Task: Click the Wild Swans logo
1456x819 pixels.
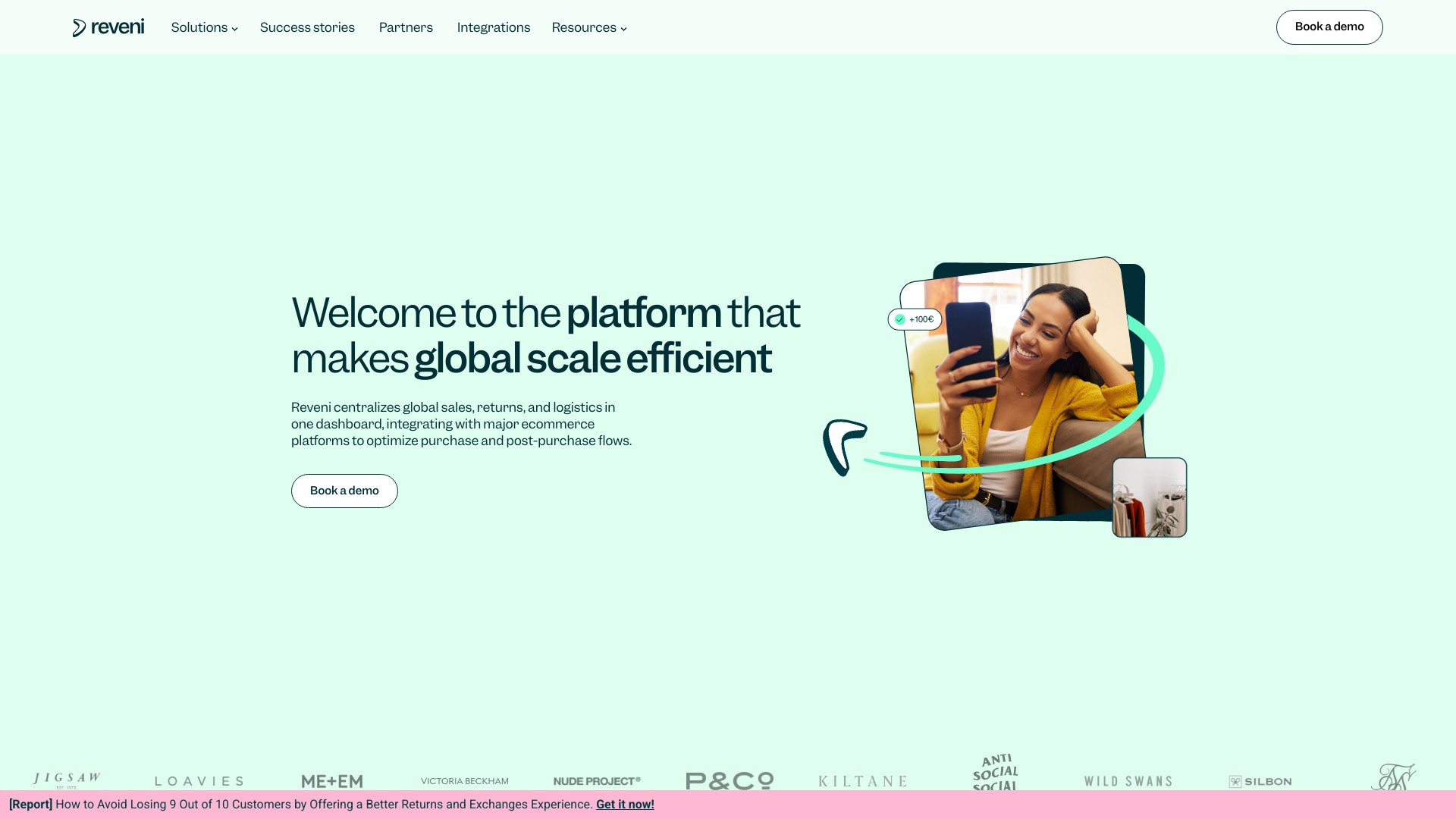Action: pos(1128,781)
